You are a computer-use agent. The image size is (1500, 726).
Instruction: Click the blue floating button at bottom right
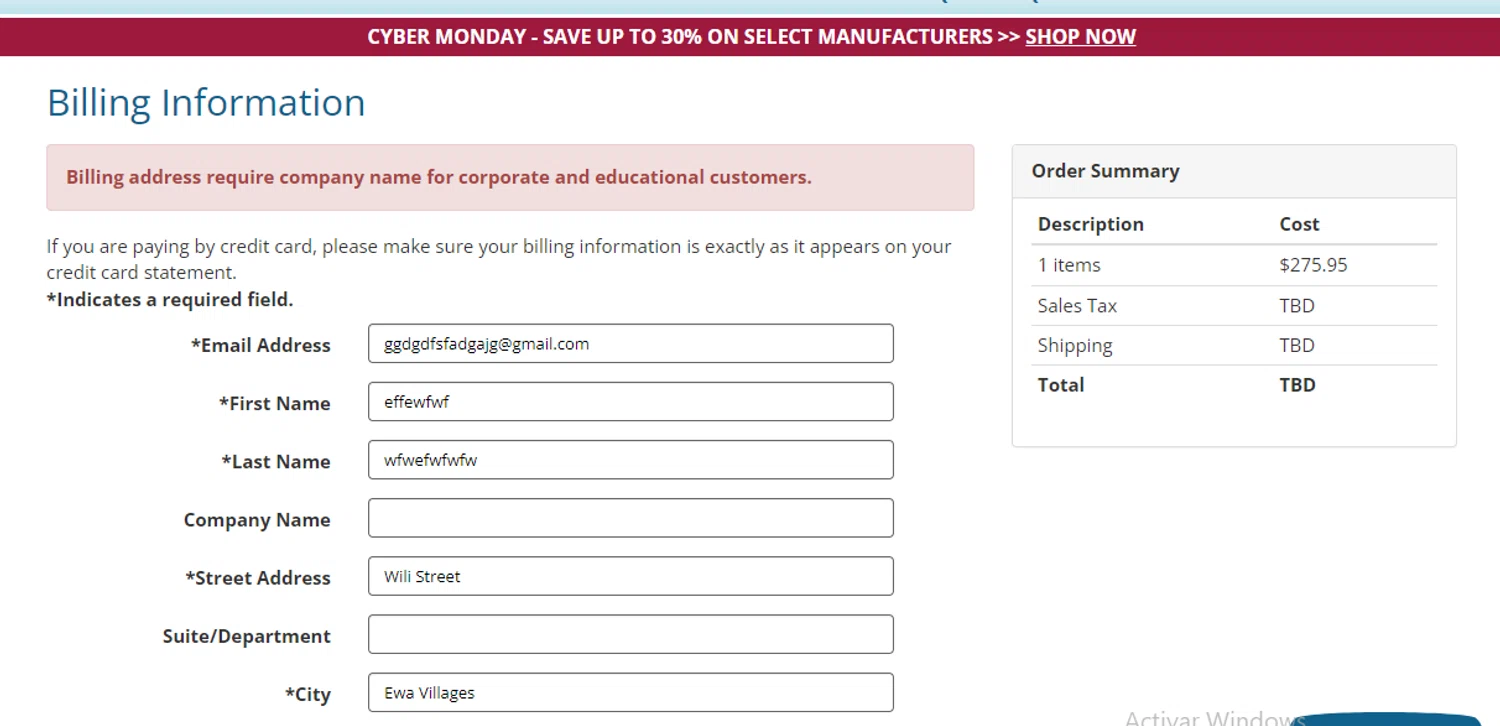click(x=1388, y=718)
